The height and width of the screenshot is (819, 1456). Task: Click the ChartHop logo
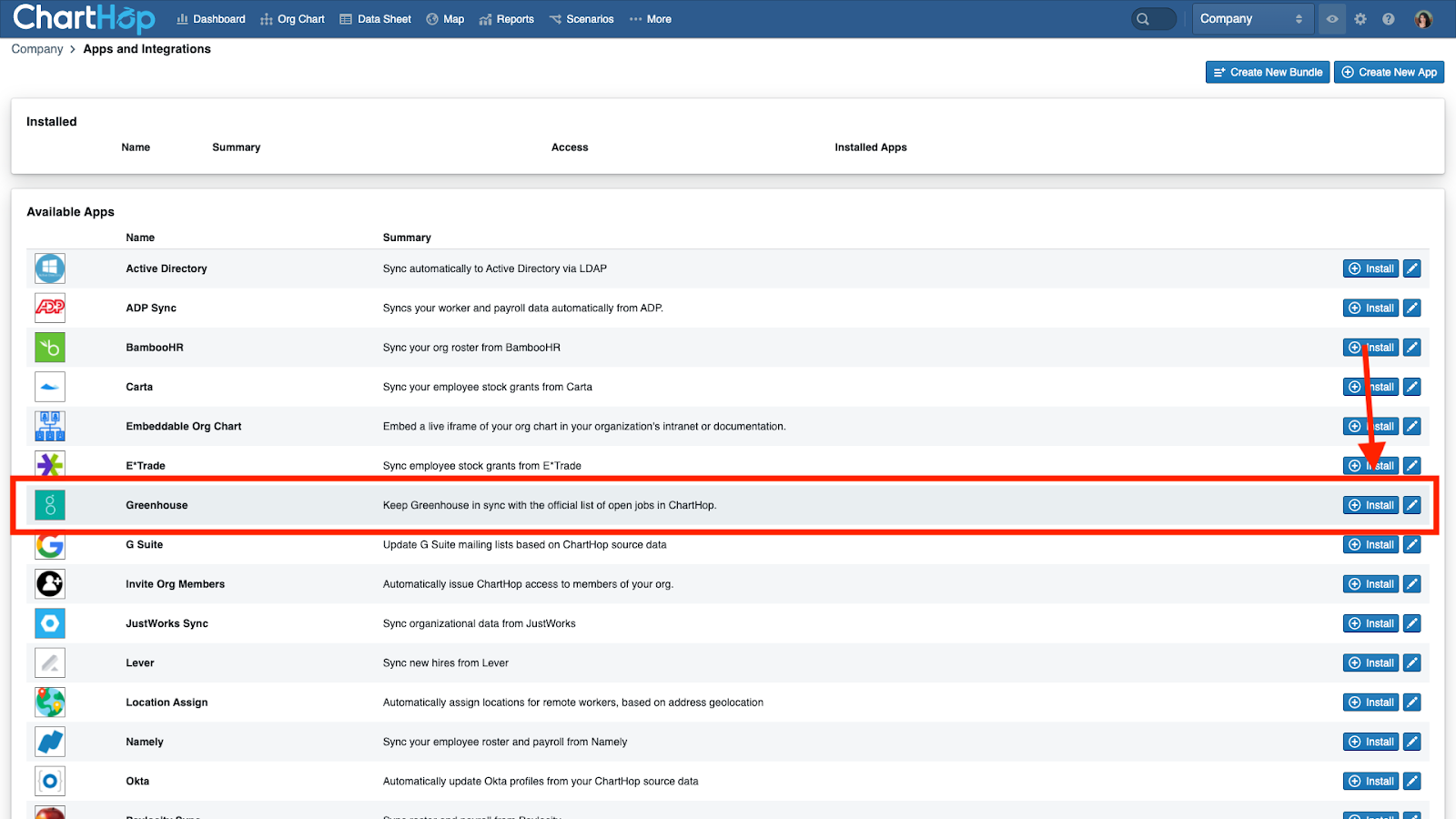84,18
